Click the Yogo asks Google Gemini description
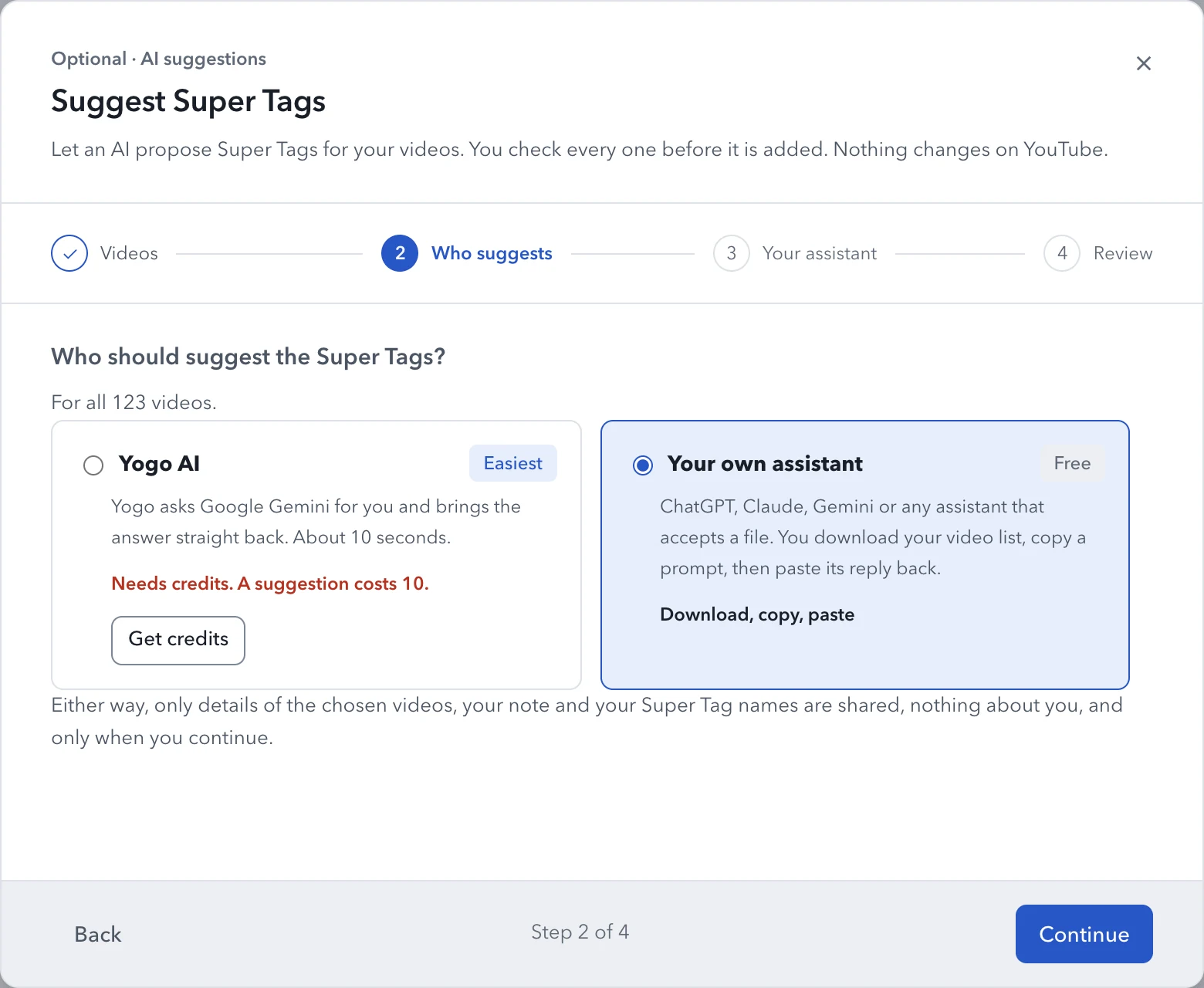The image size is (1204, 988). (x=316, y=522)
